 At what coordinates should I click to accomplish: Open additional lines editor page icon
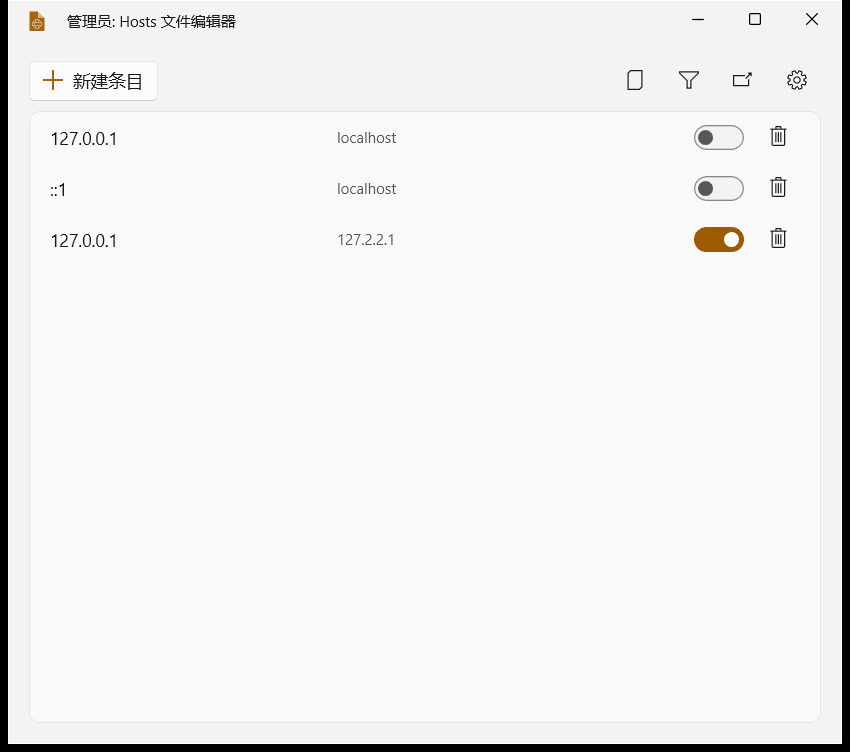635,80
